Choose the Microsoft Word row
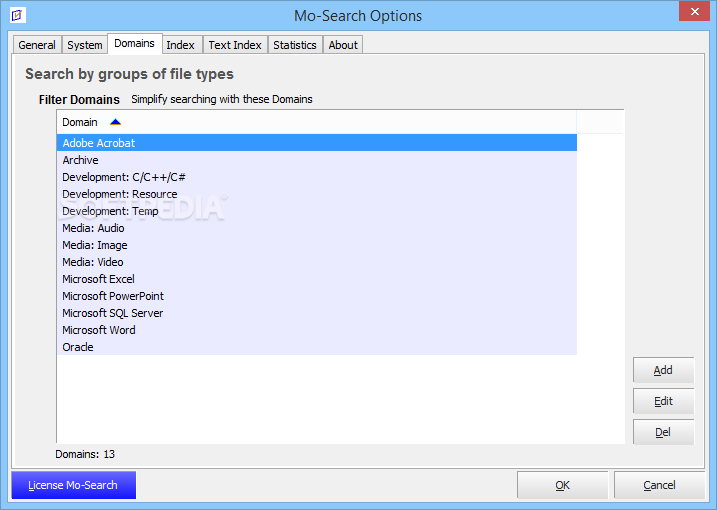Viewport: 717px width, 510px height. point(316,330)
